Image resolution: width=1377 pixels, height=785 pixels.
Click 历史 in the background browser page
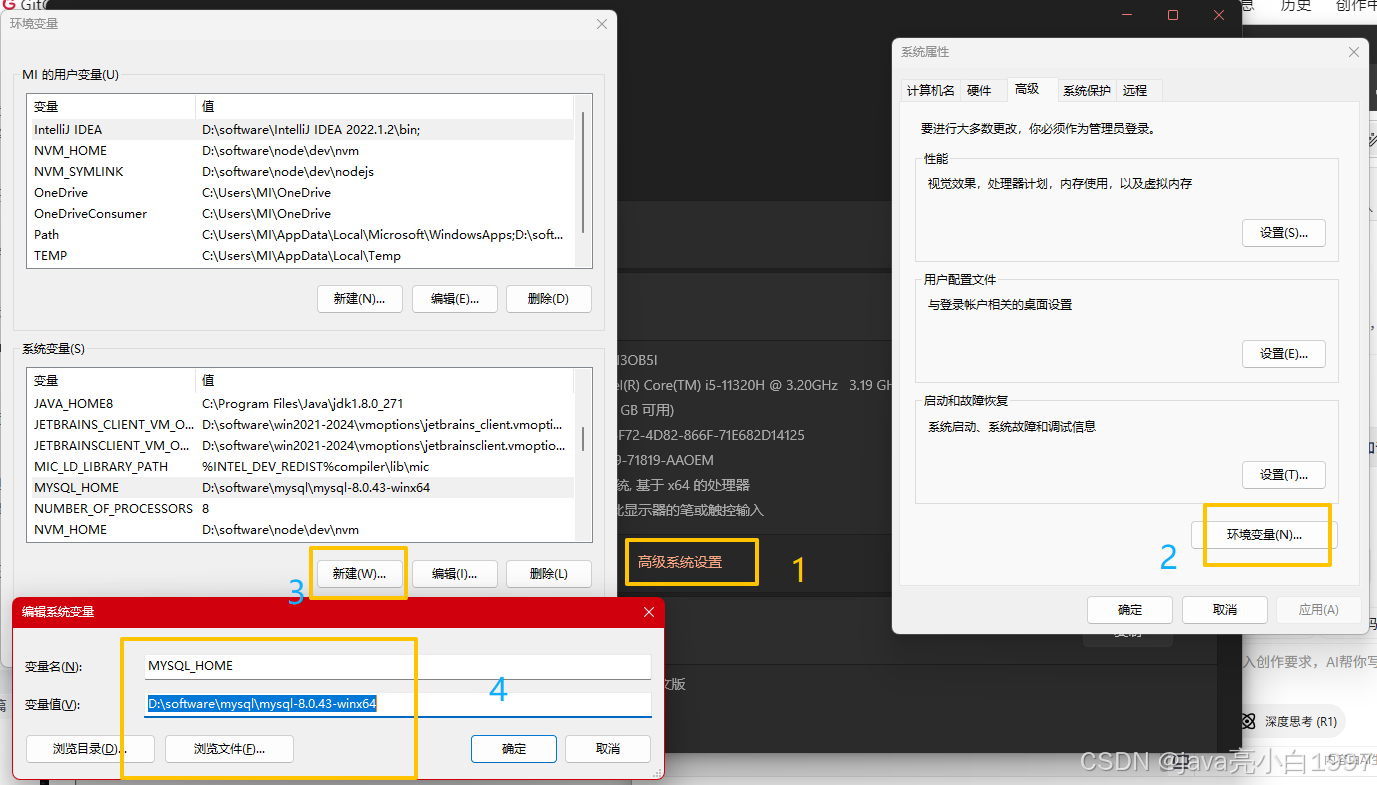pyautogui.click(x=1296, y=6)
